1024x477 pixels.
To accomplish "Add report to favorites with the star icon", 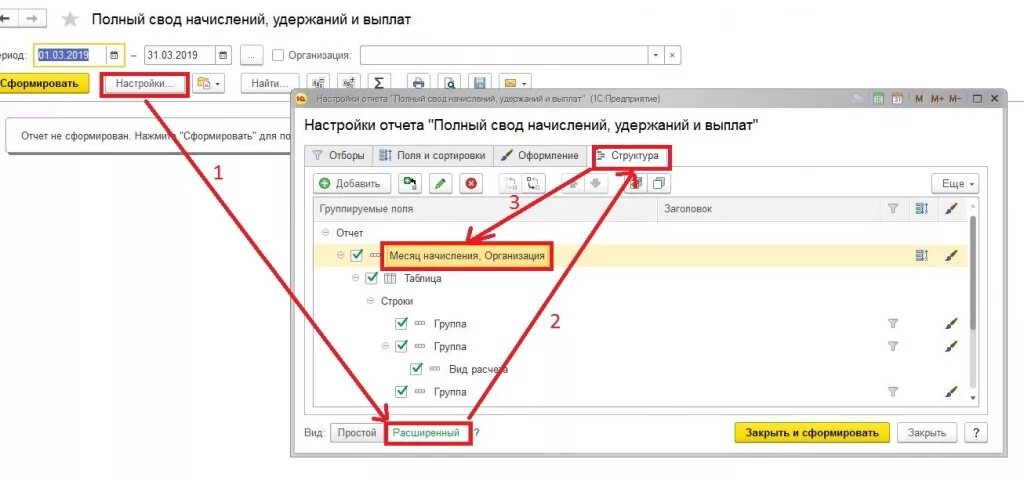I will (70, 20).
